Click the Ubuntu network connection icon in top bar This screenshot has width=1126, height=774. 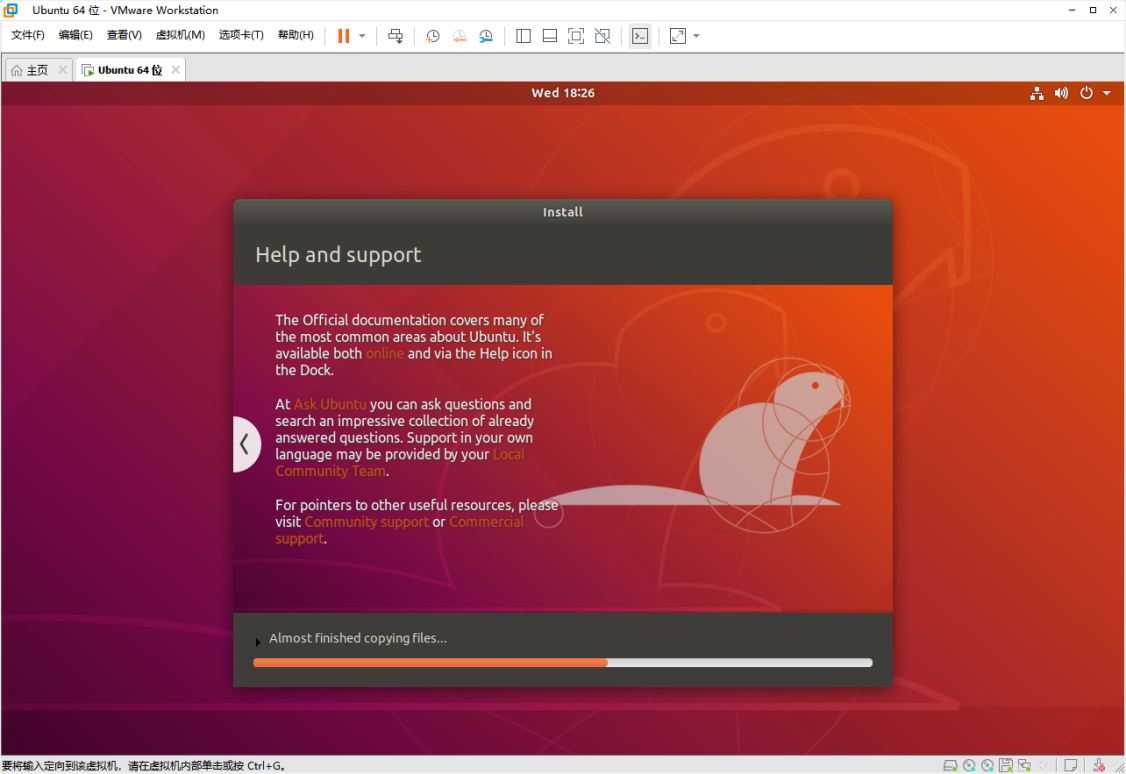1037,93
